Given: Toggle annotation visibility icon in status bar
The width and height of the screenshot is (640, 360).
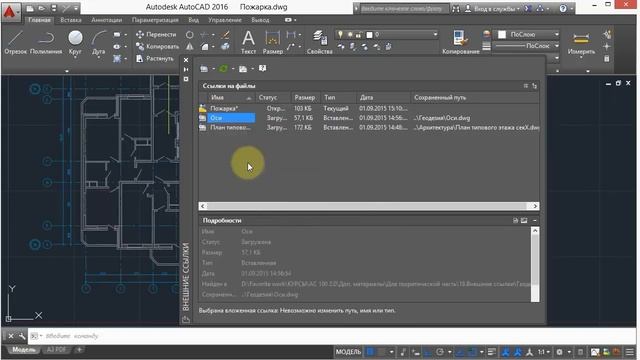Looking at the screenshot, I should [506, 352].
